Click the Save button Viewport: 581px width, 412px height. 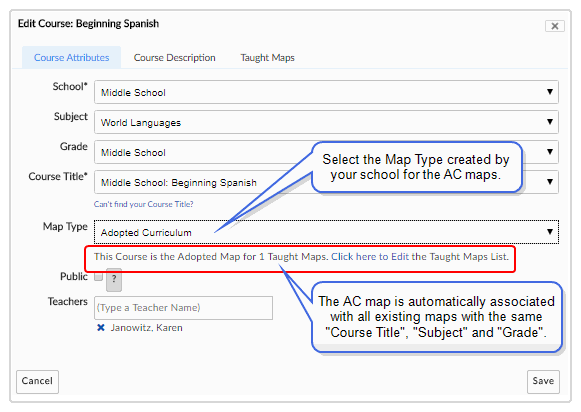click(x=543, y=381)
